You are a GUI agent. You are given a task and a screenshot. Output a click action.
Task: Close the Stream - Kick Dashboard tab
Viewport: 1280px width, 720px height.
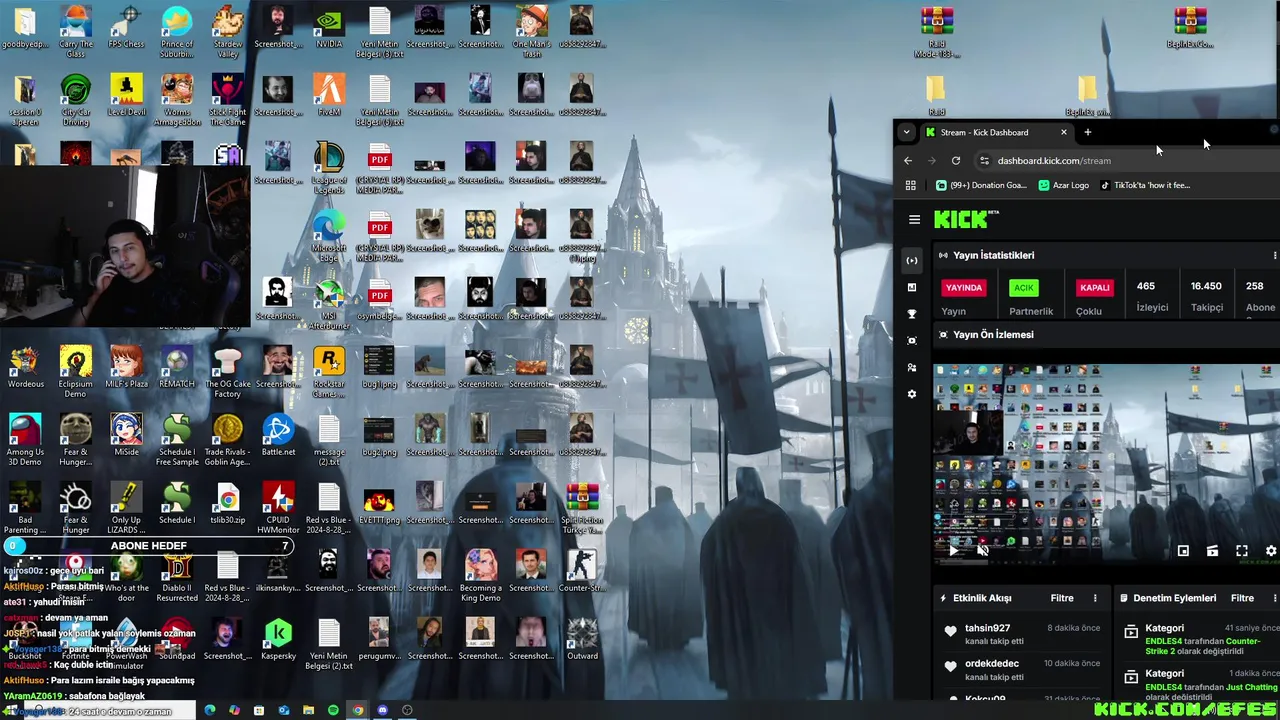(x=1063, y=132)
